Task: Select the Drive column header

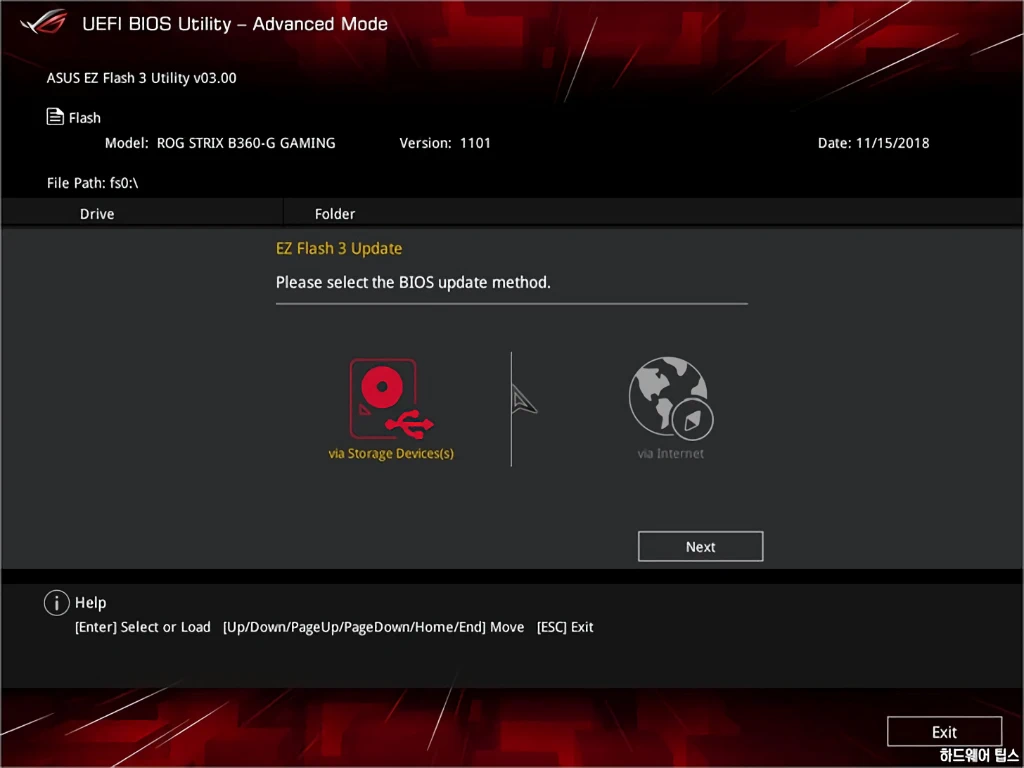Action: (97, 214)
